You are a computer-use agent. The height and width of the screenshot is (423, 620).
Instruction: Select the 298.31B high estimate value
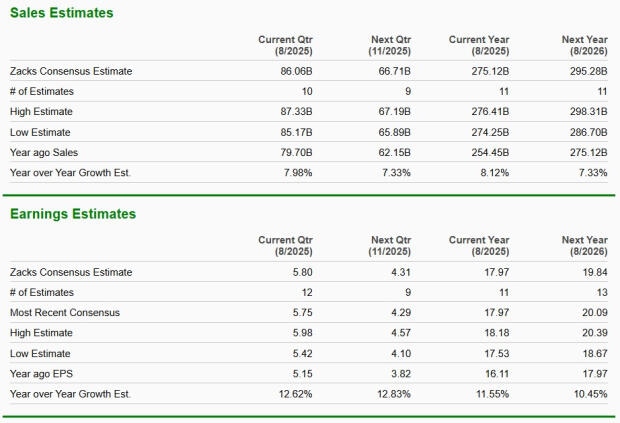[x=585, y=111]
